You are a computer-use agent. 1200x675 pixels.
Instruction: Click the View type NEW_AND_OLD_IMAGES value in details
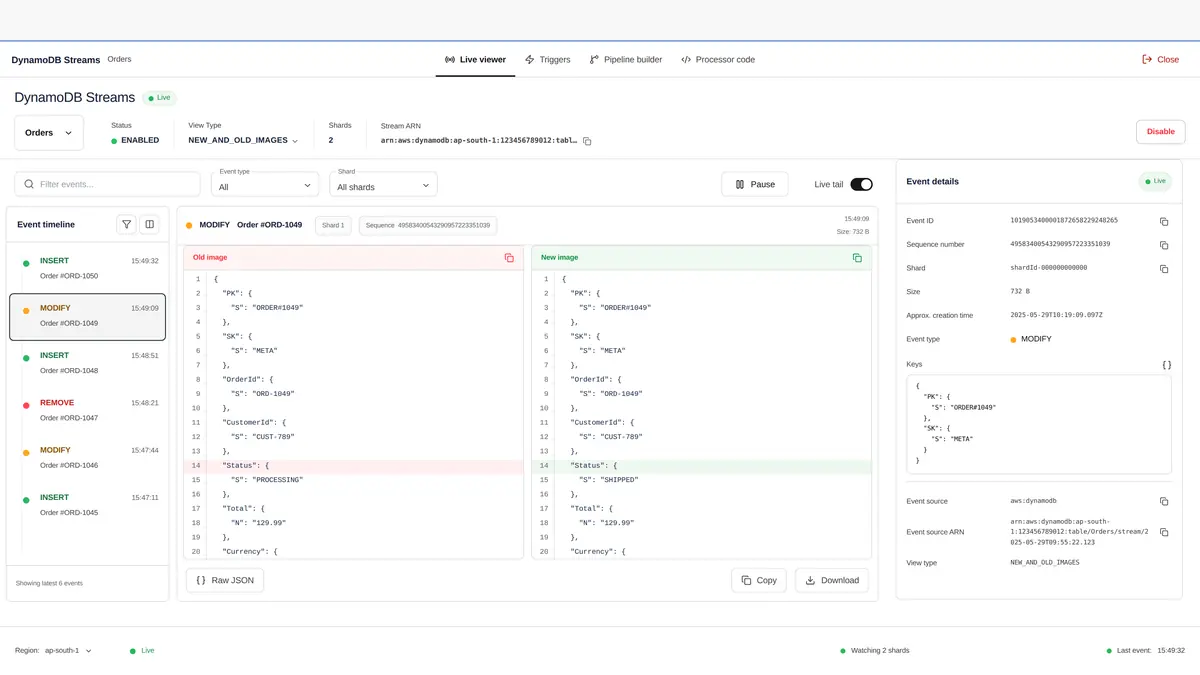pos(1045,563)
